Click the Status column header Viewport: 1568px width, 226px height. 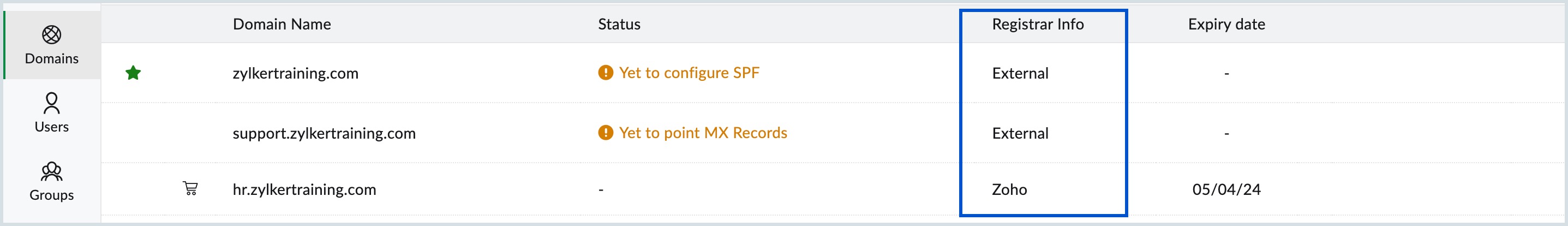click(619, 25)
